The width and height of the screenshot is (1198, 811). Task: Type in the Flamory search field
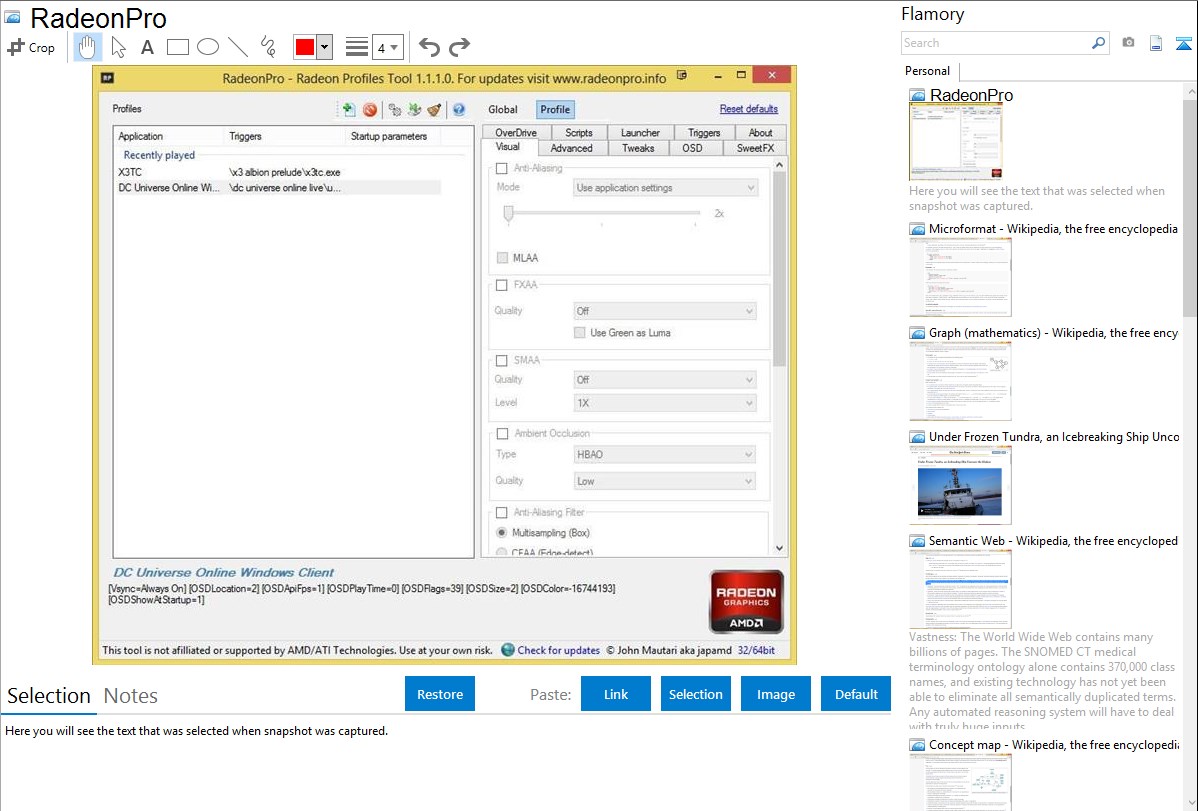pyautogui.click(x=995, y=43)
